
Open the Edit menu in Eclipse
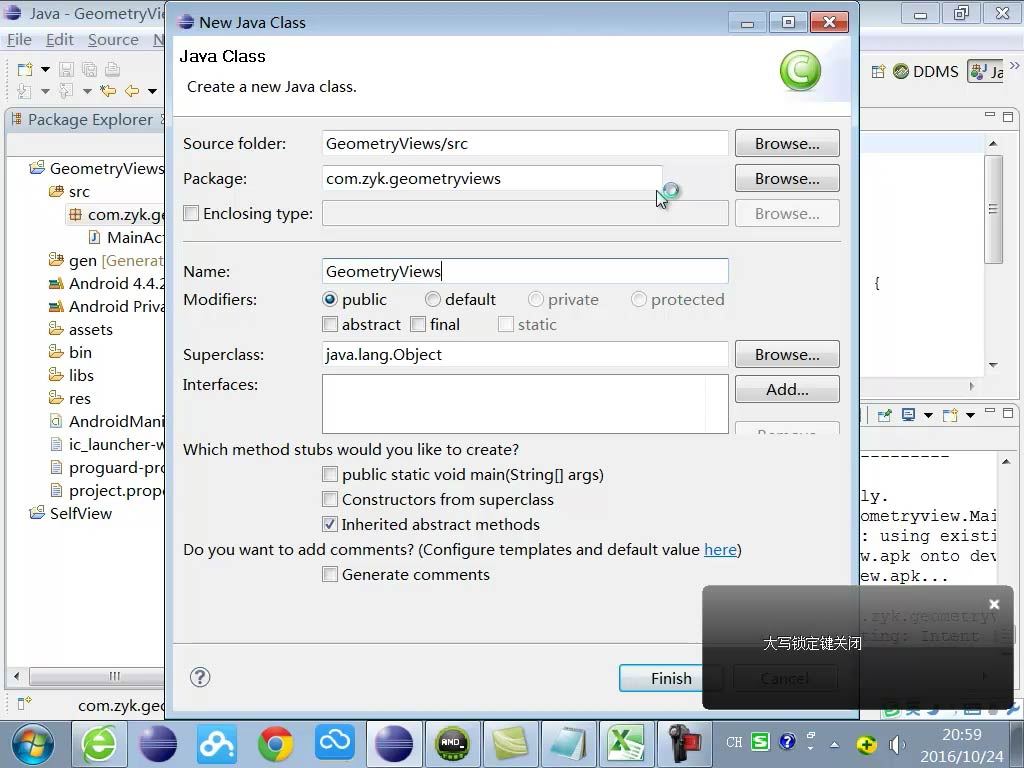[59, 40]
